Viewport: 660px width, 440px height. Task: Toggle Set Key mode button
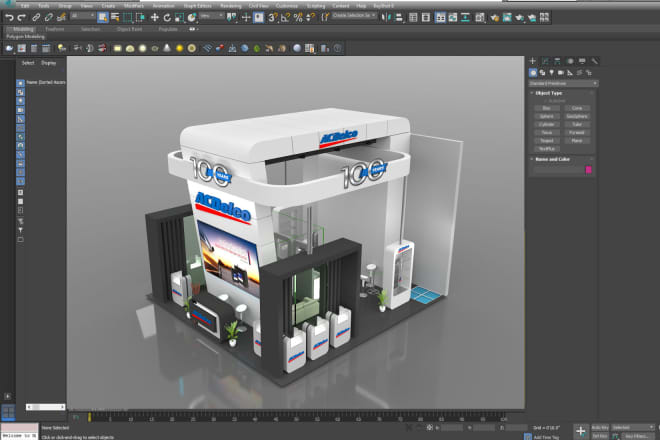598,436
